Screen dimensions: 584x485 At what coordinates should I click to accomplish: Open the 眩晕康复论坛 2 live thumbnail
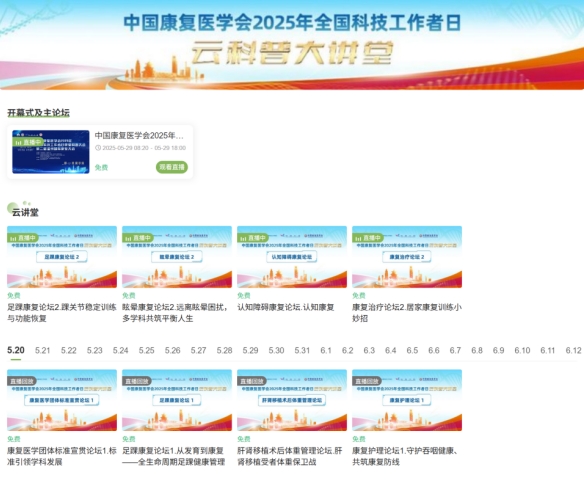pyautogui.click(x=177, y=257)
